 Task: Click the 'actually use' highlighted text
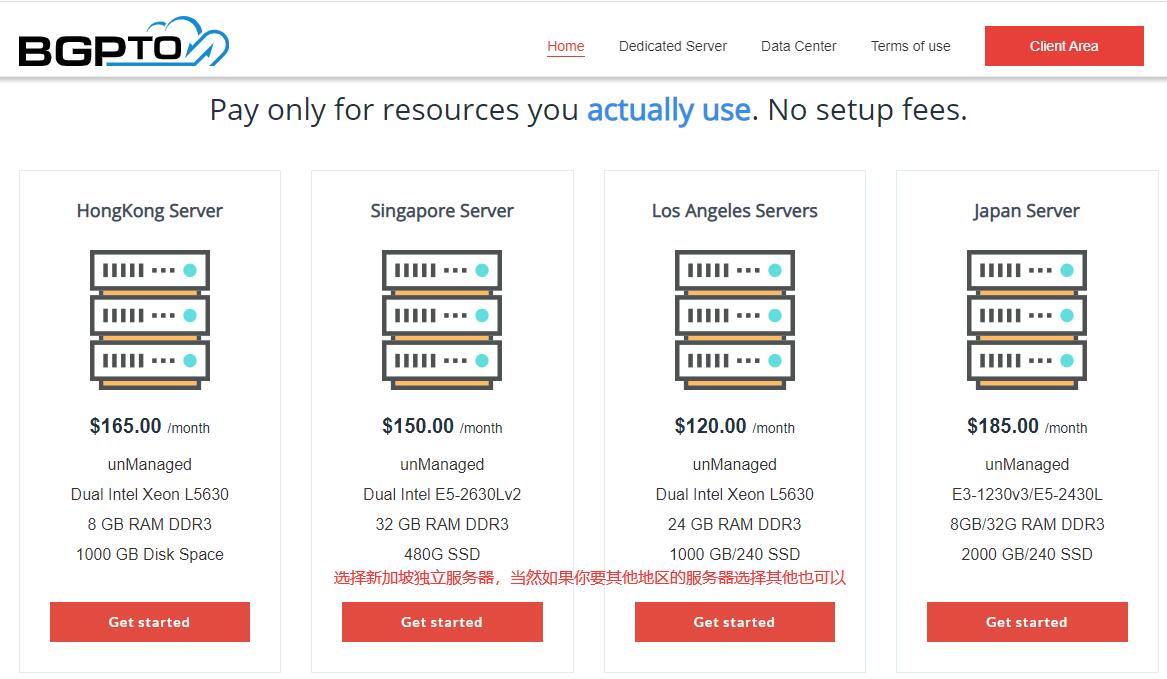tap(669, 110)
